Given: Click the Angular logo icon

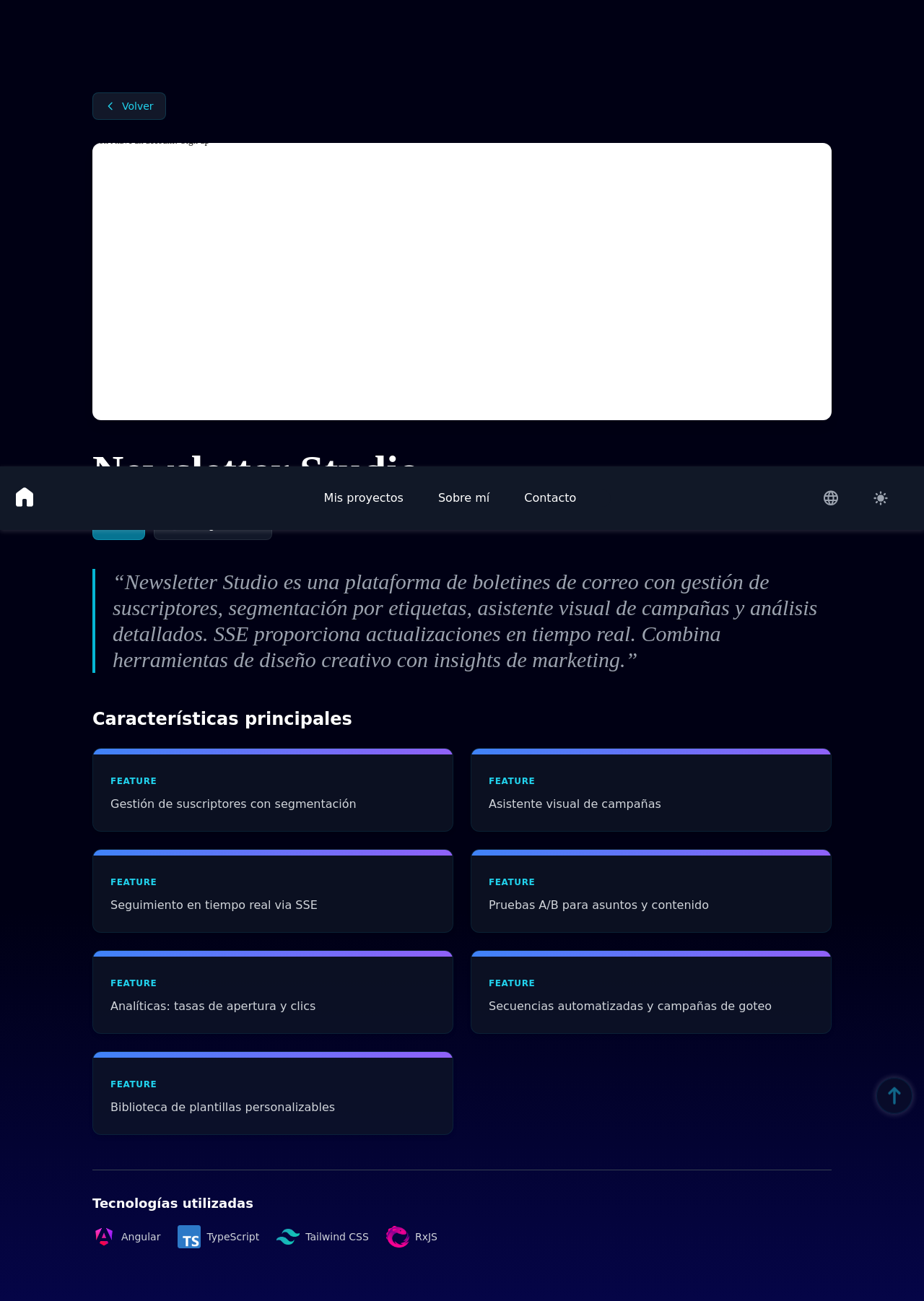Looking at the screenshot, I should [104, 1237].
